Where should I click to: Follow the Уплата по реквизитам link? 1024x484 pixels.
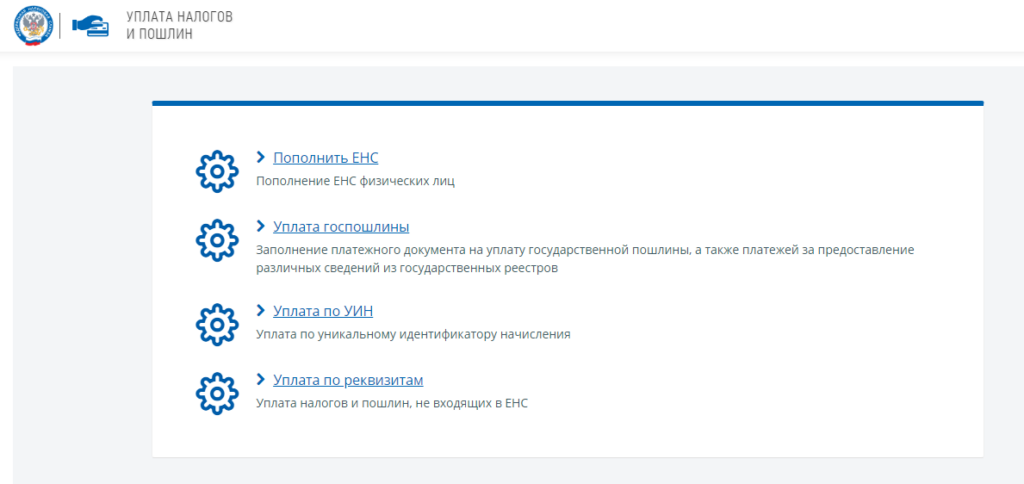tap(348, 380)
